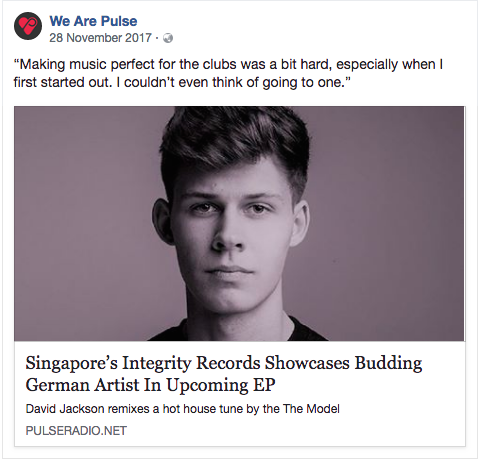Click the word EP ending the headline

click(x=264, y=385)
